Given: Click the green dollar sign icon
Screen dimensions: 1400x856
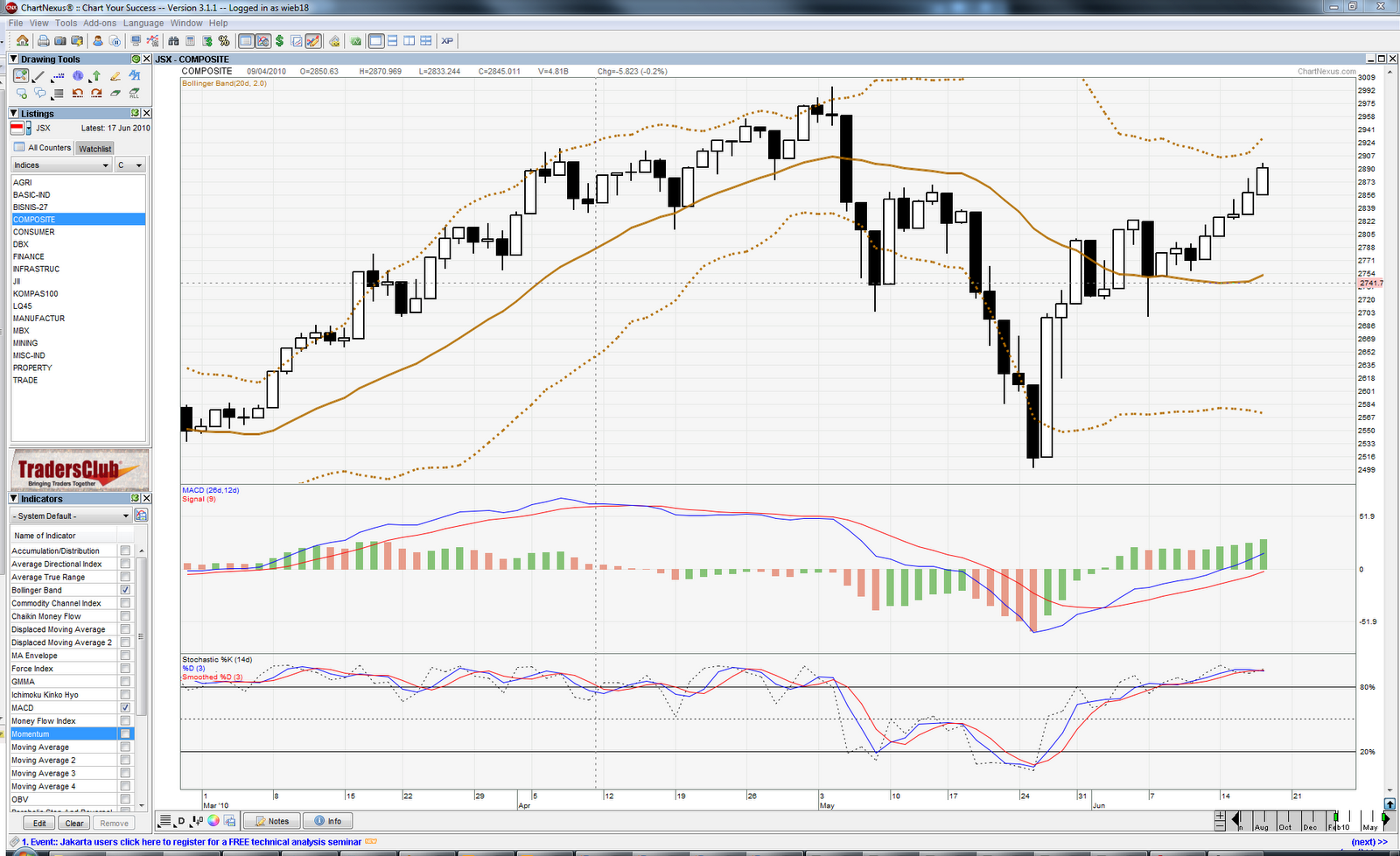Looking at the screenshot, I should coord(279,41).
